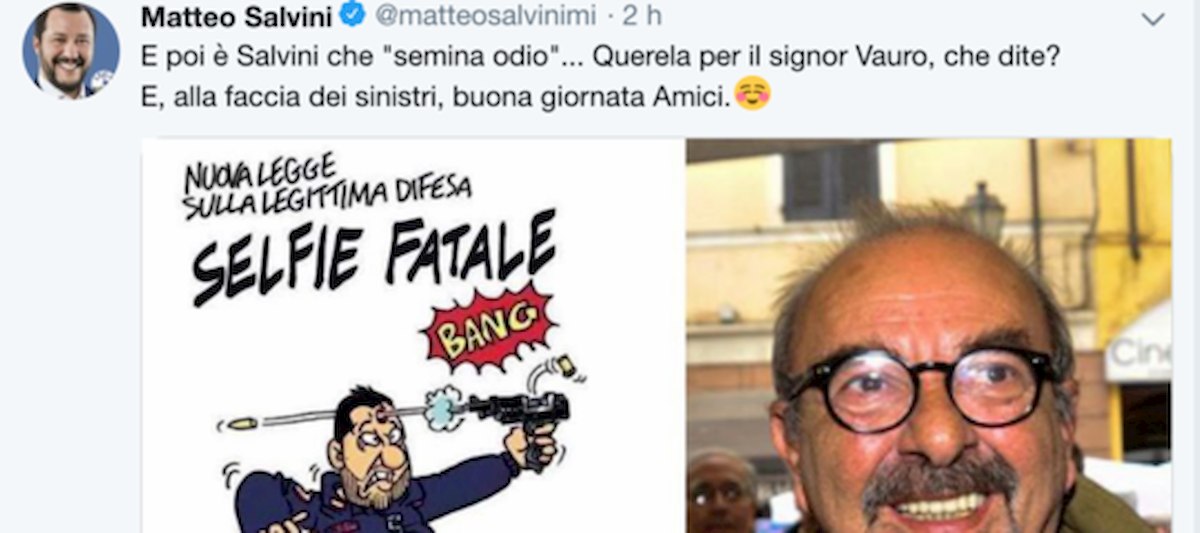Click the blushing emoji in tweet

click(x=753, y=94)
